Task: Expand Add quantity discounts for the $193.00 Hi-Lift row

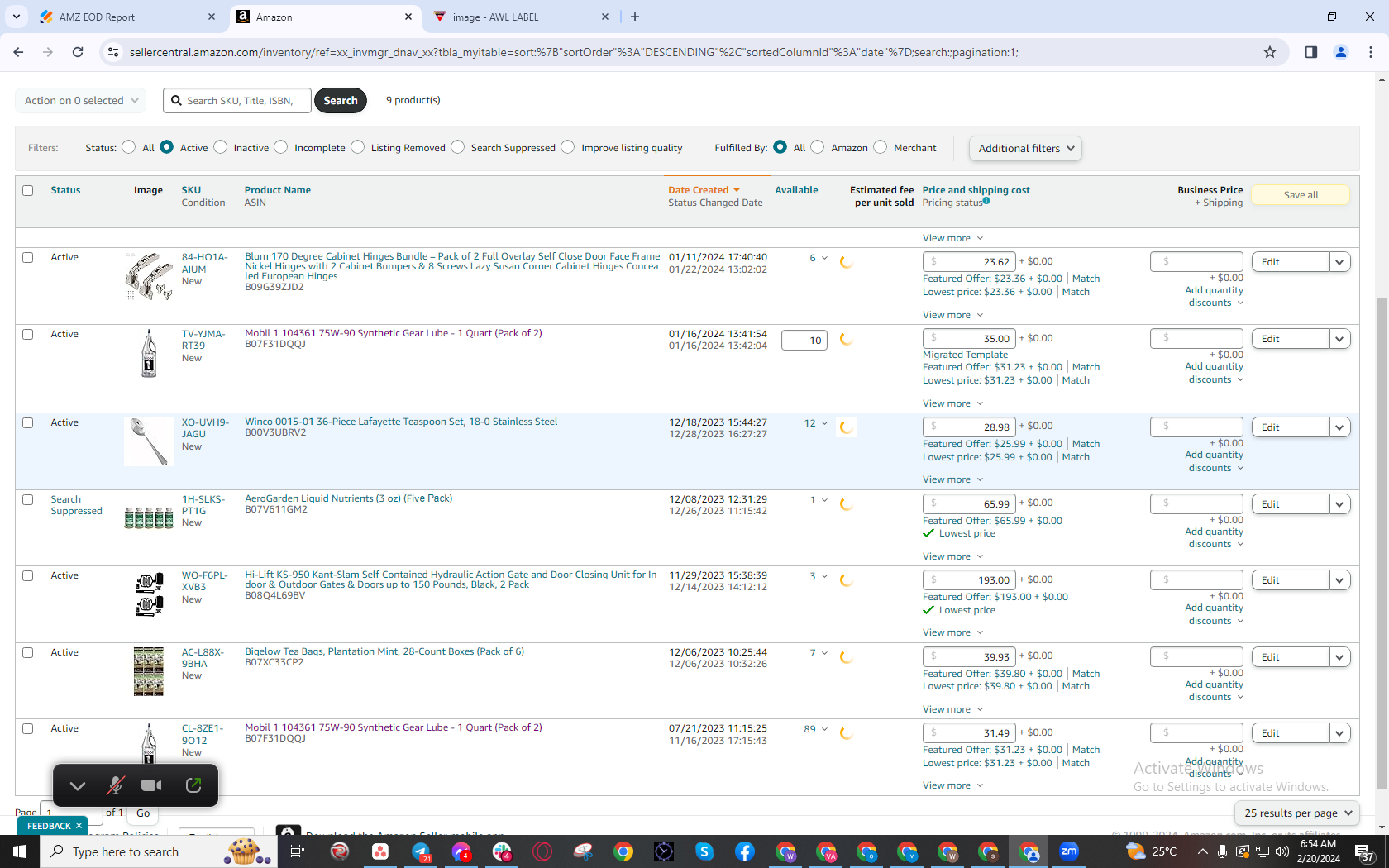Action: [1214, 614]
